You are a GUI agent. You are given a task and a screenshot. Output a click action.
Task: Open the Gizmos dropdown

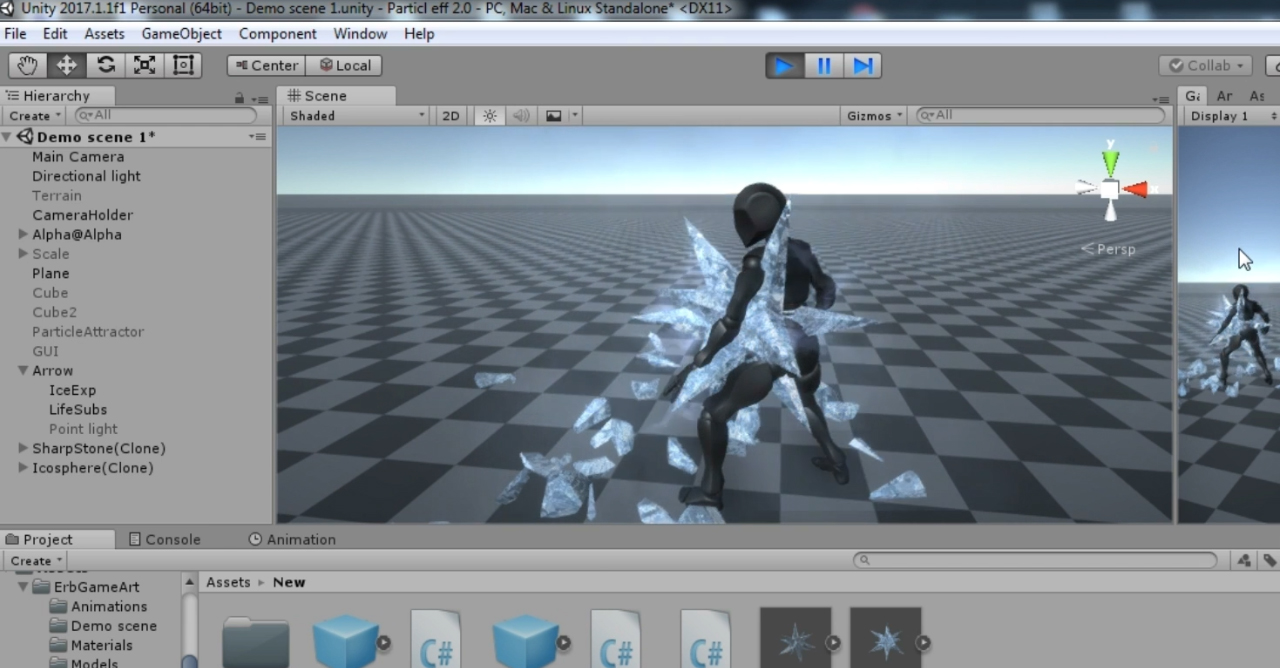(x=875, y=116)
